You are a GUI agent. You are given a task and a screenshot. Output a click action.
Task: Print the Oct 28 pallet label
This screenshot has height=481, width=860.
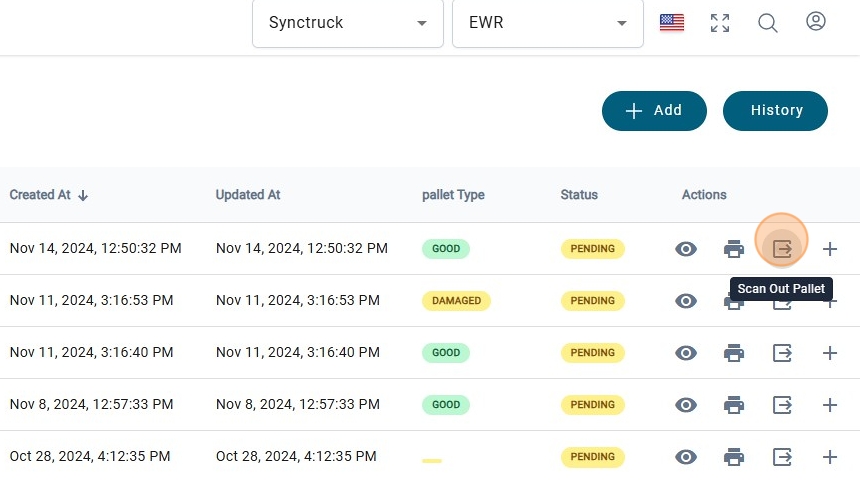[734, 457]
